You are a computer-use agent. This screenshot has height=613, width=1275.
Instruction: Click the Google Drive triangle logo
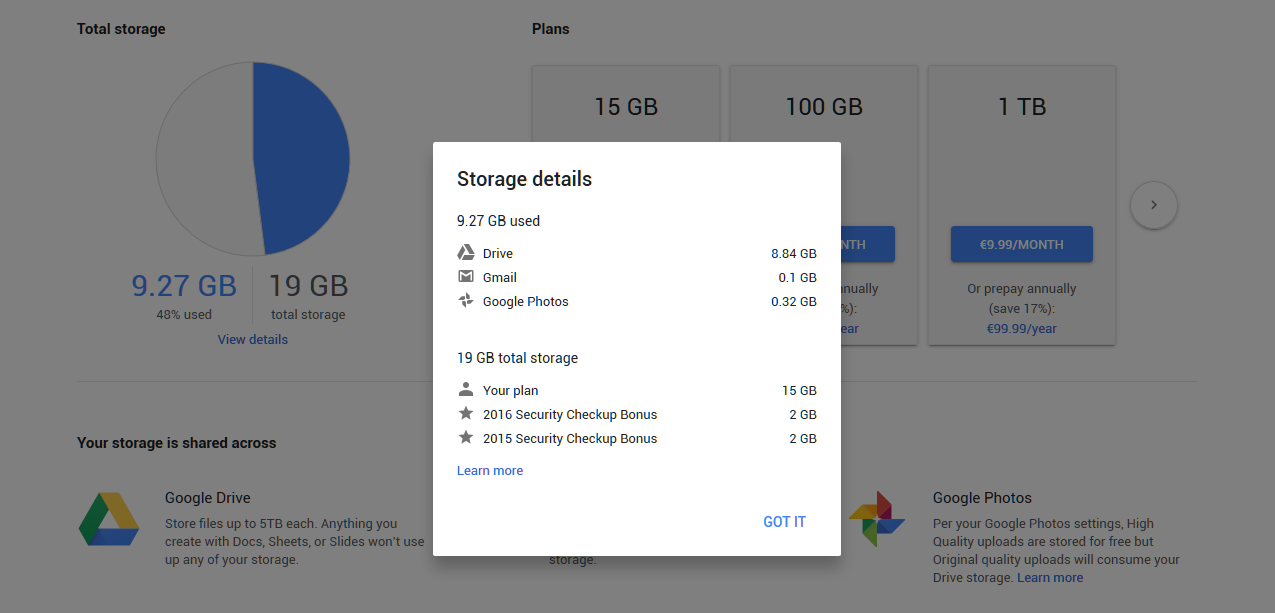pos(109,519)
